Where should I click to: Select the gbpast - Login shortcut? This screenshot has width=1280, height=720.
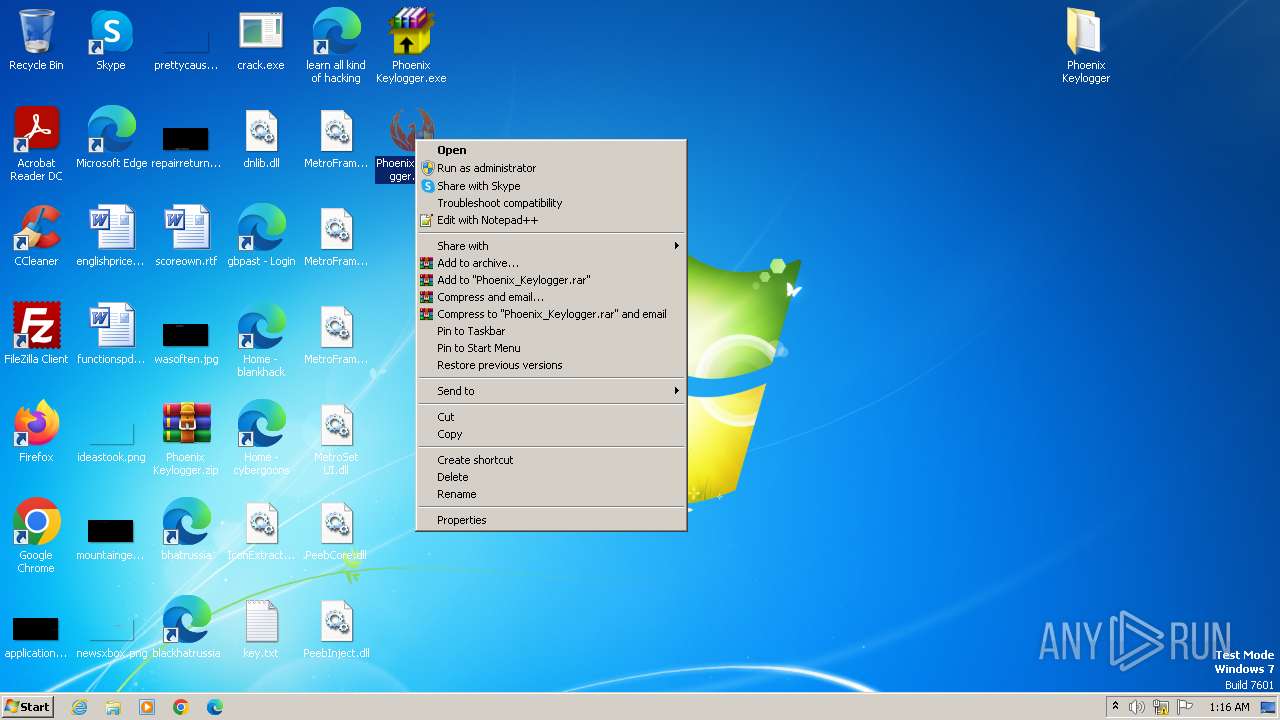[x=261, y=236]
